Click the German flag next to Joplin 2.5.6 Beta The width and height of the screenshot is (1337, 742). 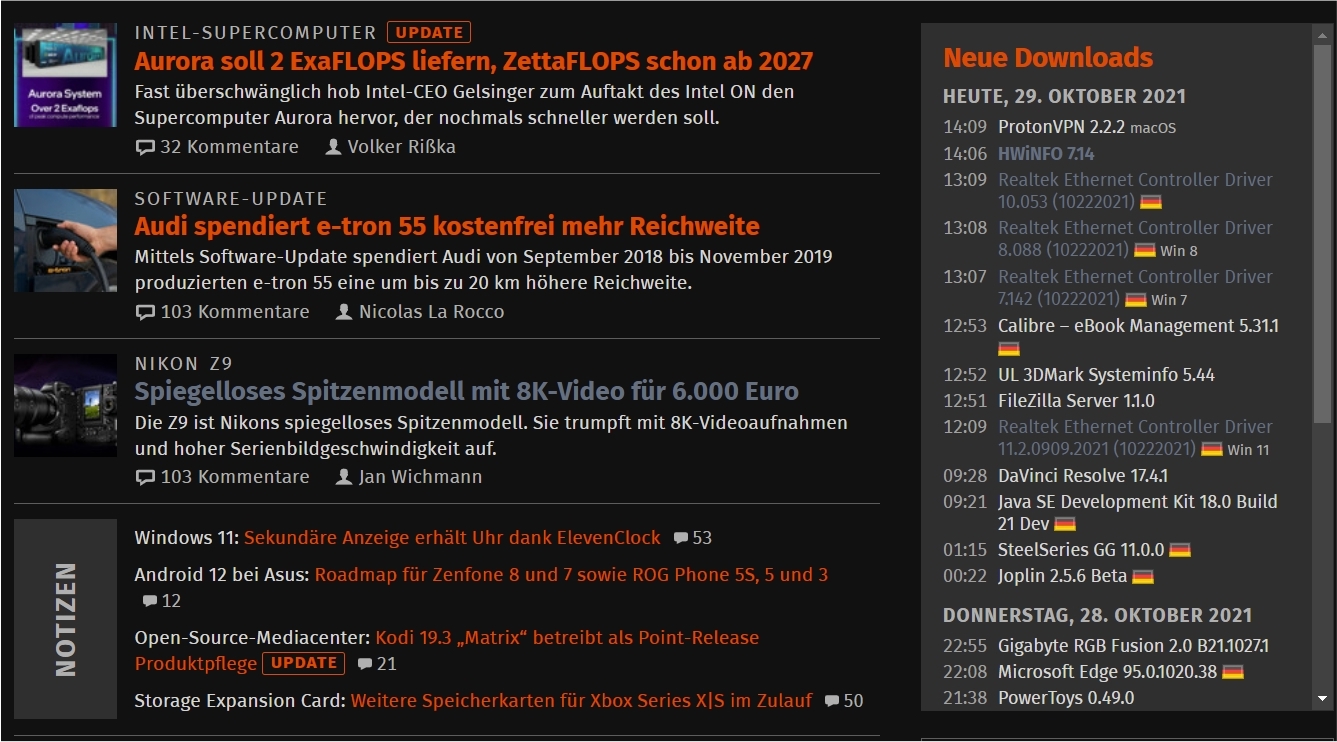[x=1143, y=575]
